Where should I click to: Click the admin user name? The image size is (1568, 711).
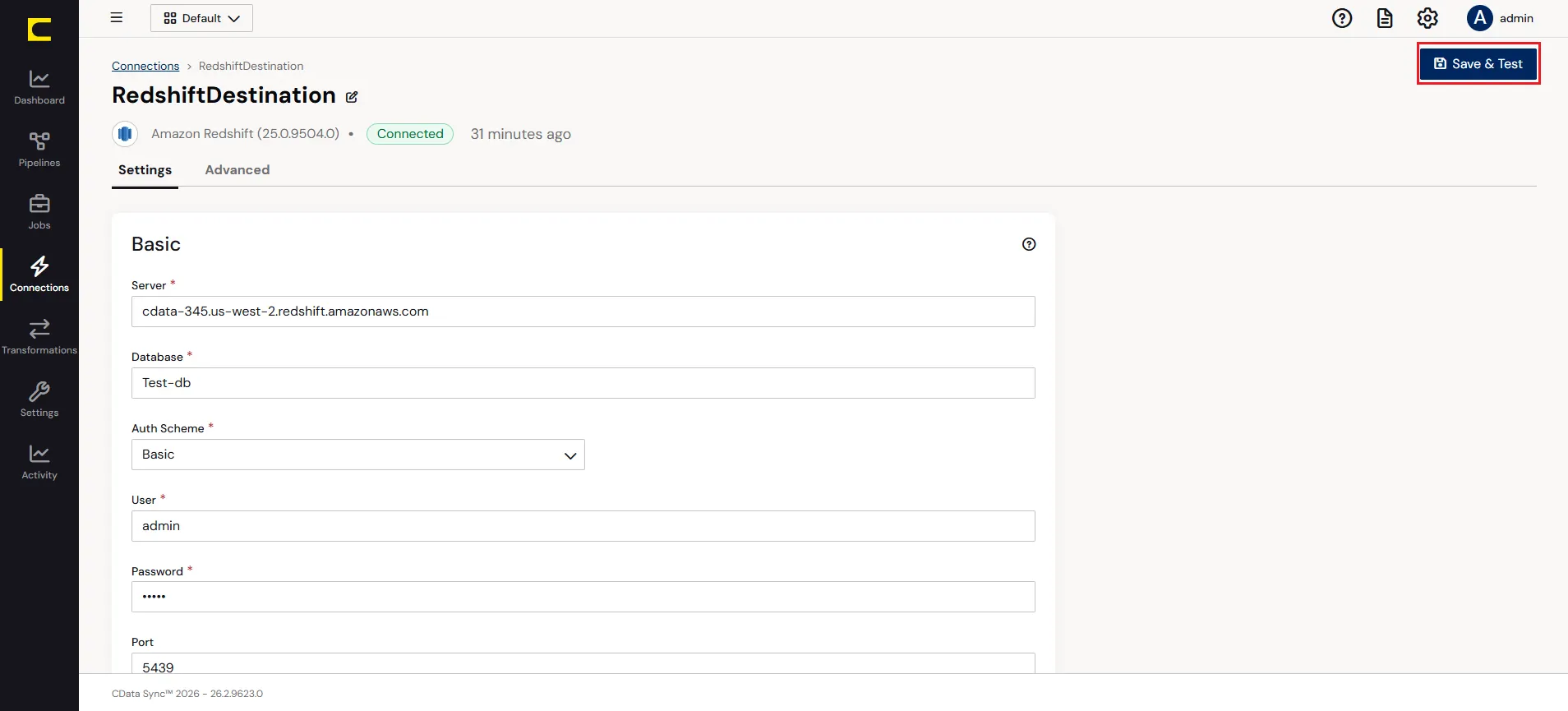point(1516,18)
